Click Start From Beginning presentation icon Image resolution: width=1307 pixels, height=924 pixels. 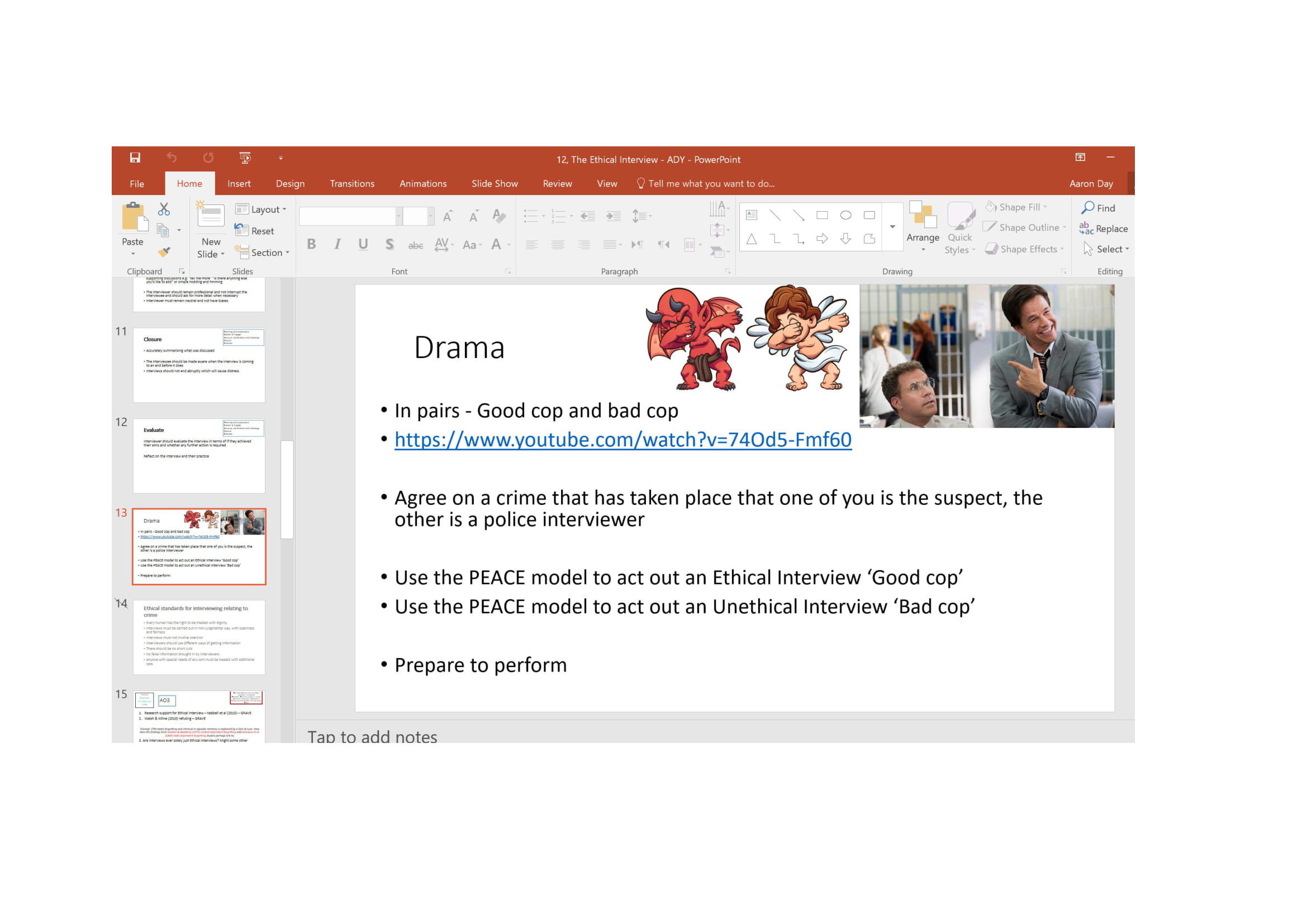pyautogui.click(x=245, y=158)
